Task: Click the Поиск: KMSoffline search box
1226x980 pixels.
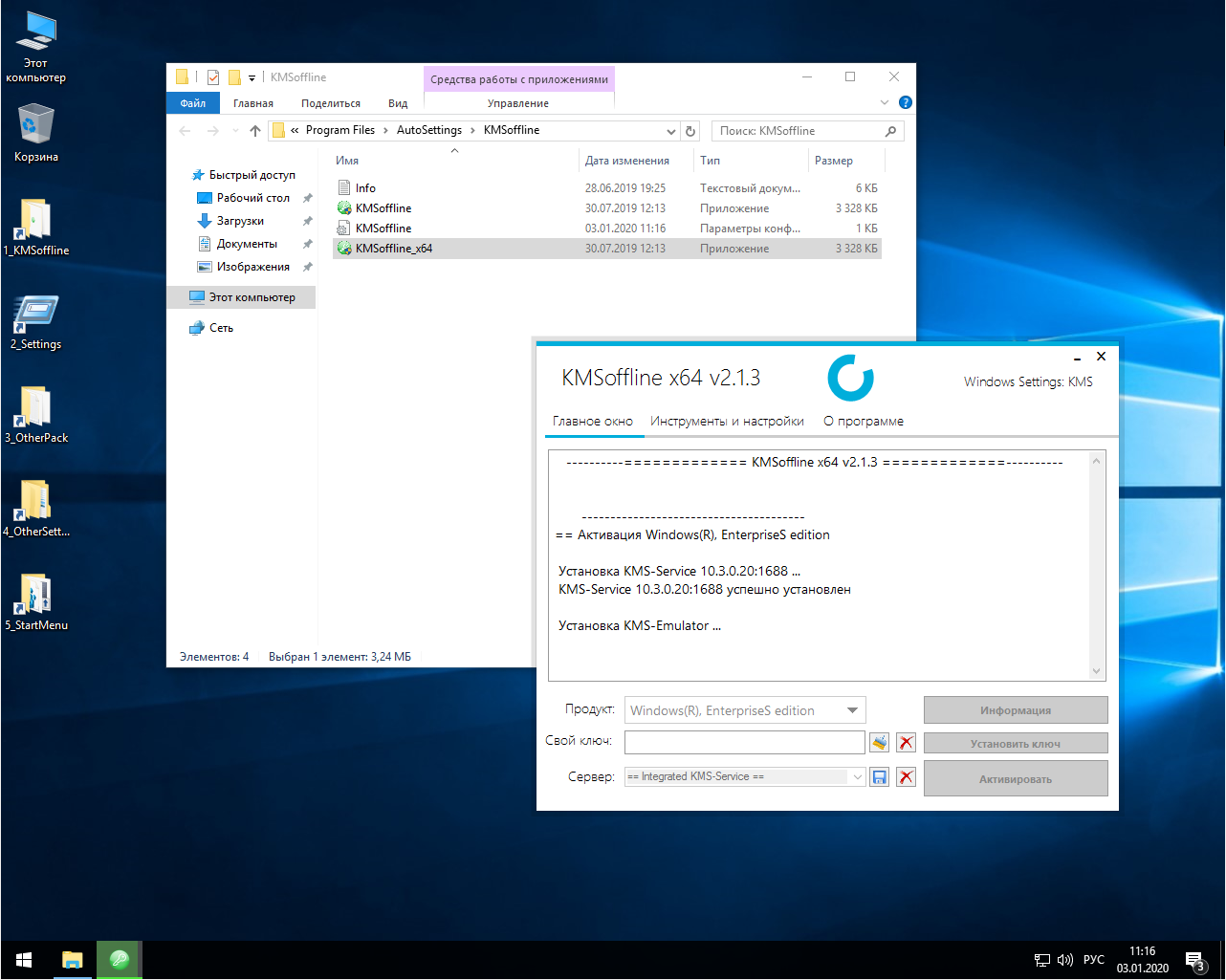Action: pos(807,131)
